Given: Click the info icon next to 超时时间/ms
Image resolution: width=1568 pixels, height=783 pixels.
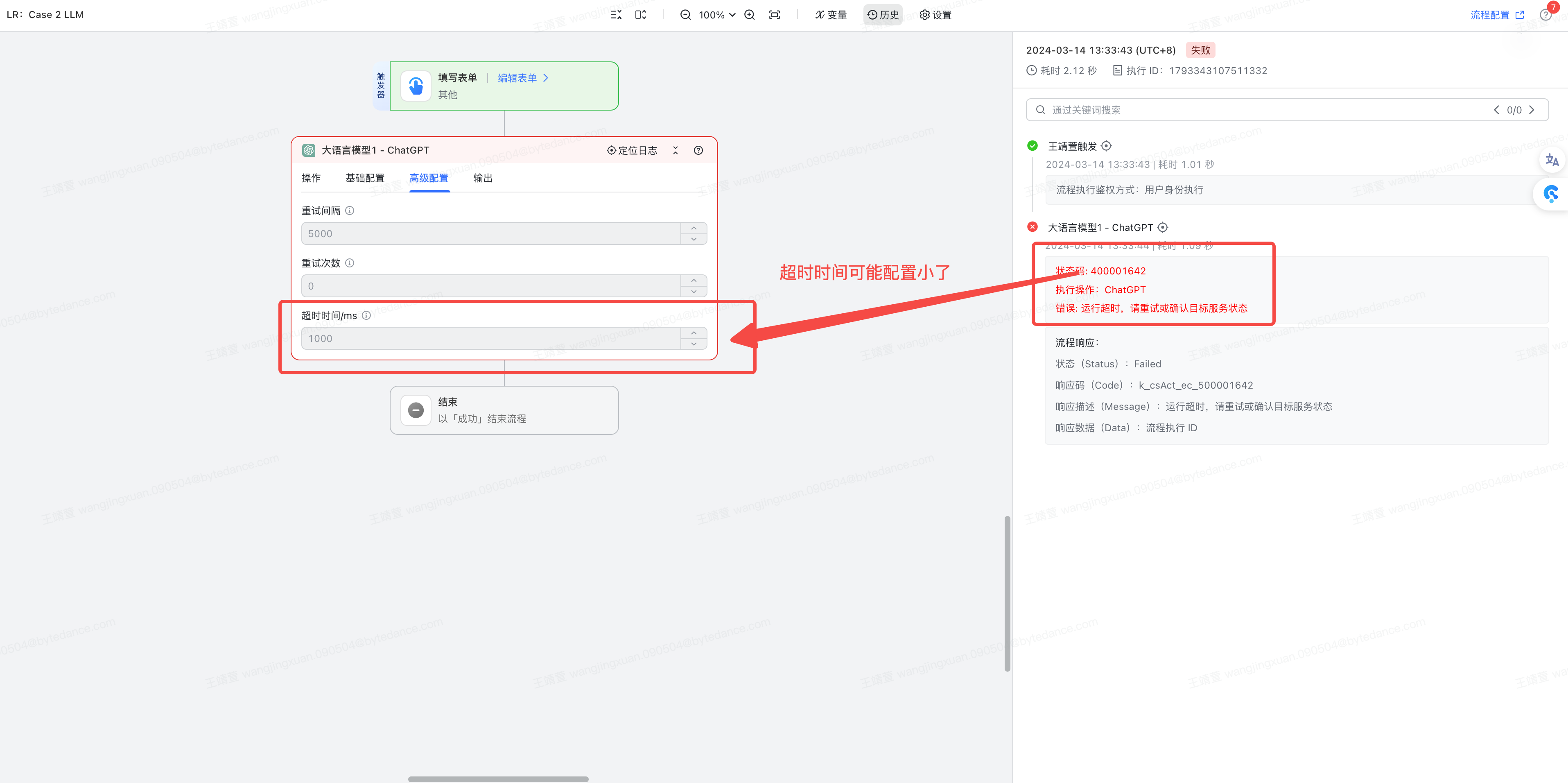Looking at the screenshot, I should [366, 315].
